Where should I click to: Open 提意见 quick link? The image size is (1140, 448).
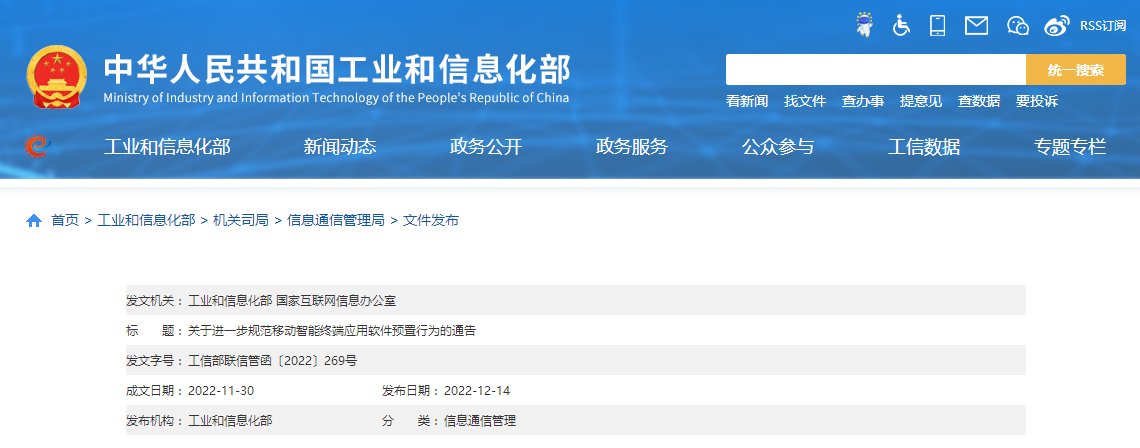921,101
